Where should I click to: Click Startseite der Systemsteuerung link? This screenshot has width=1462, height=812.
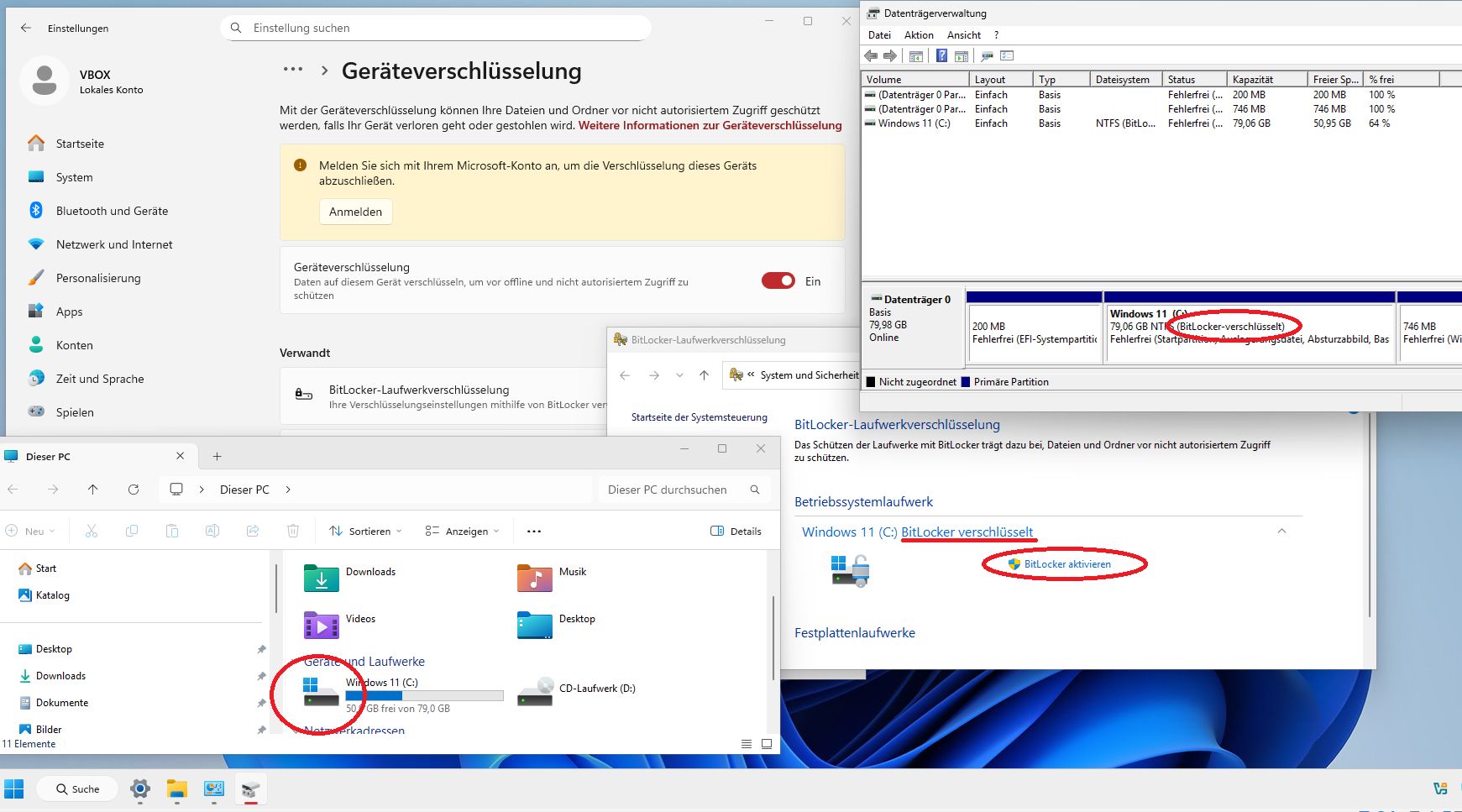[700, 417]
